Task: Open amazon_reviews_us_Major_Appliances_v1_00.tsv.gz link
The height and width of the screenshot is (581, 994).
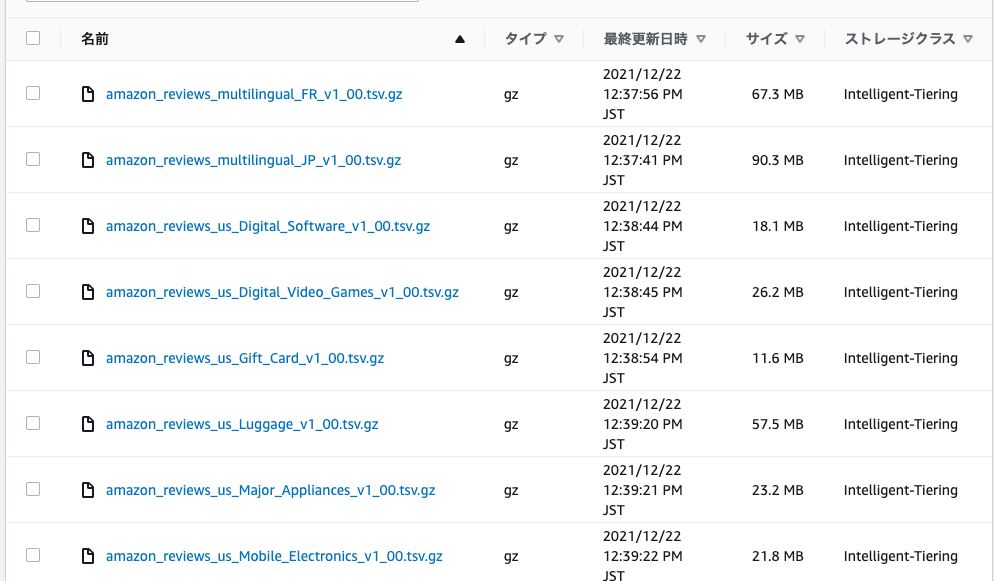Action: pyautogui.click(x=271, y=490)
